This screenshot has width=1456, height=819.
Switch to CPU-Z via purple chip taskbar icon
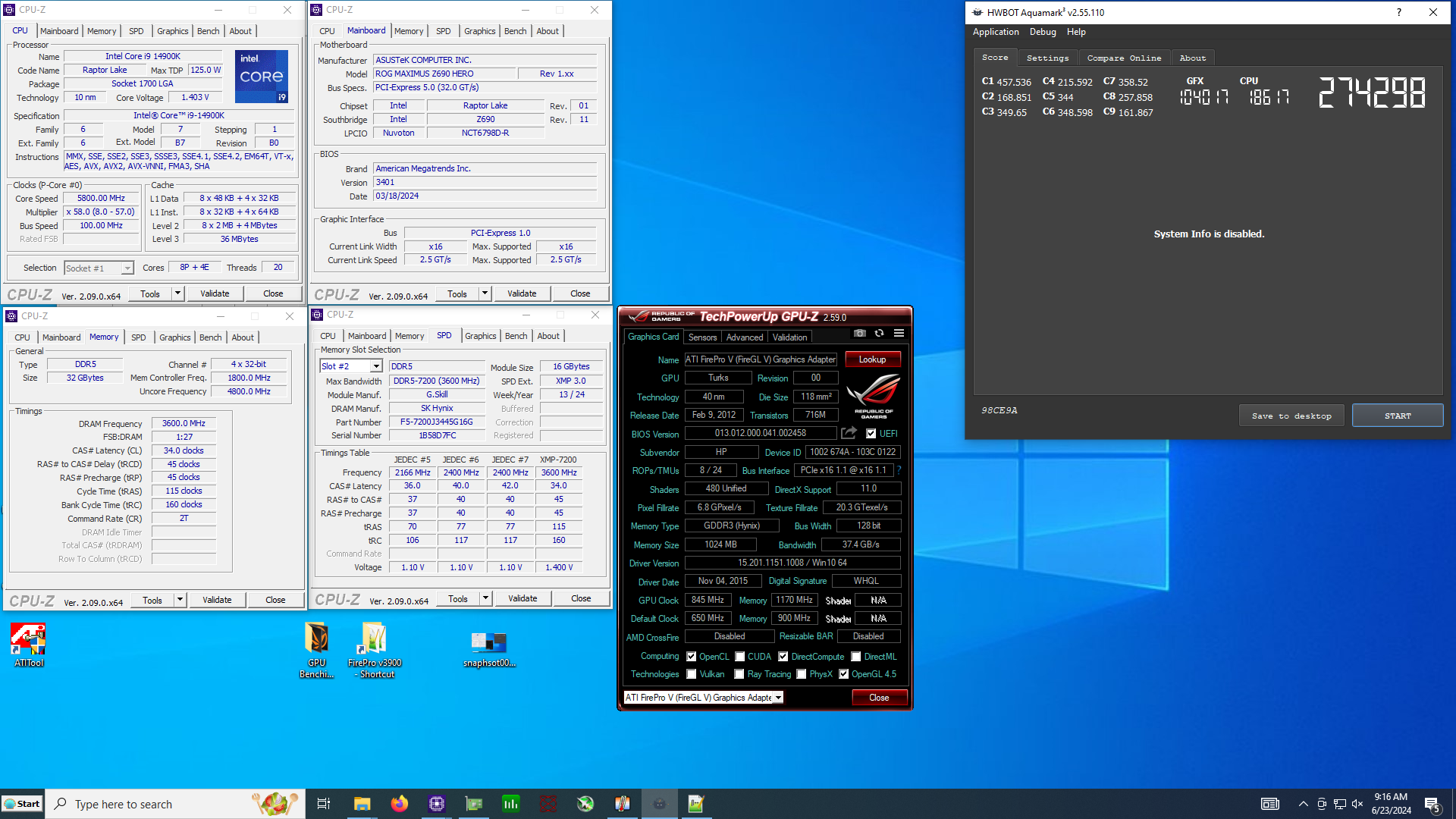click(x=436, y=804)
